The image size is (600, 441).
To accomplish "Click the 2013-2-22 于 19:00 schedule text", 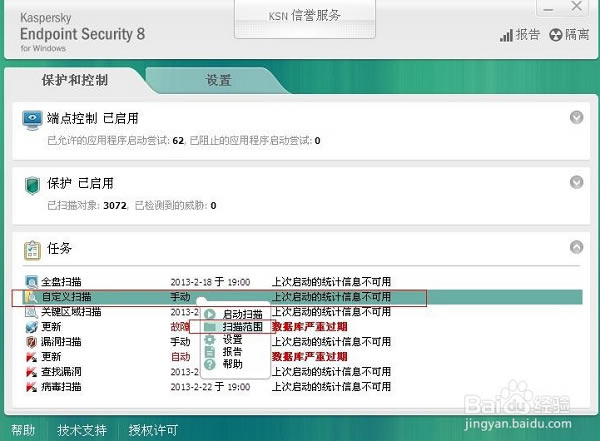I will tap(210, 387).
